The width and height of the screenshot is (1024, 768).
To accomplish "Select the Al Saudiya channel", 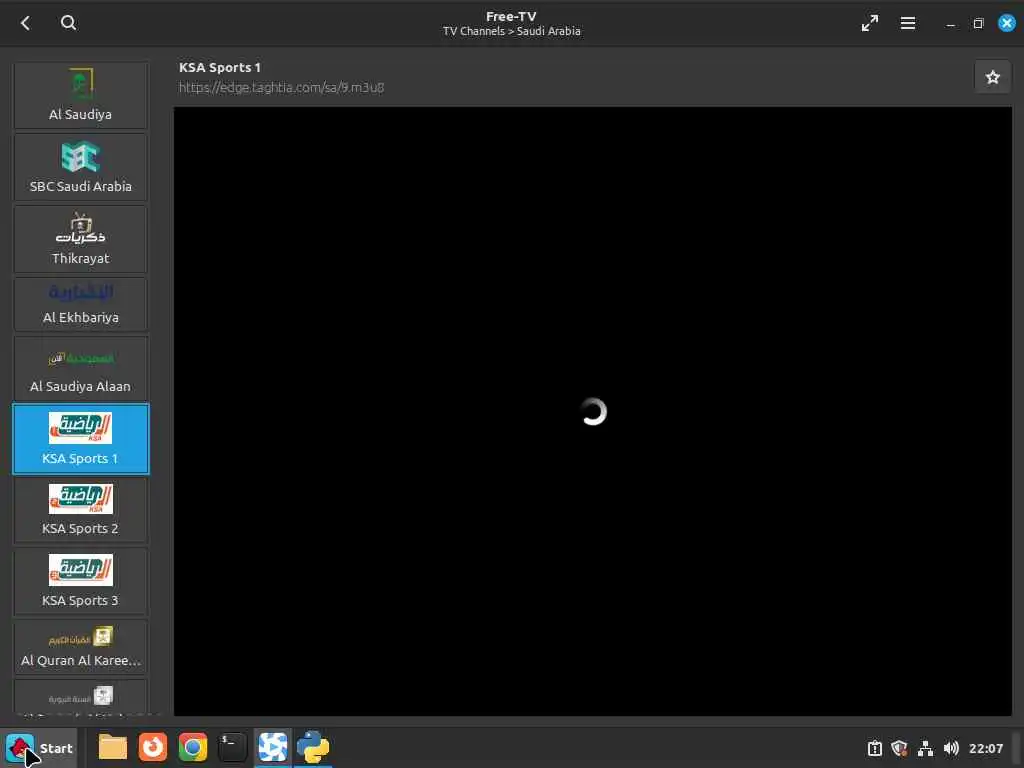I will (x=80, y=95).
